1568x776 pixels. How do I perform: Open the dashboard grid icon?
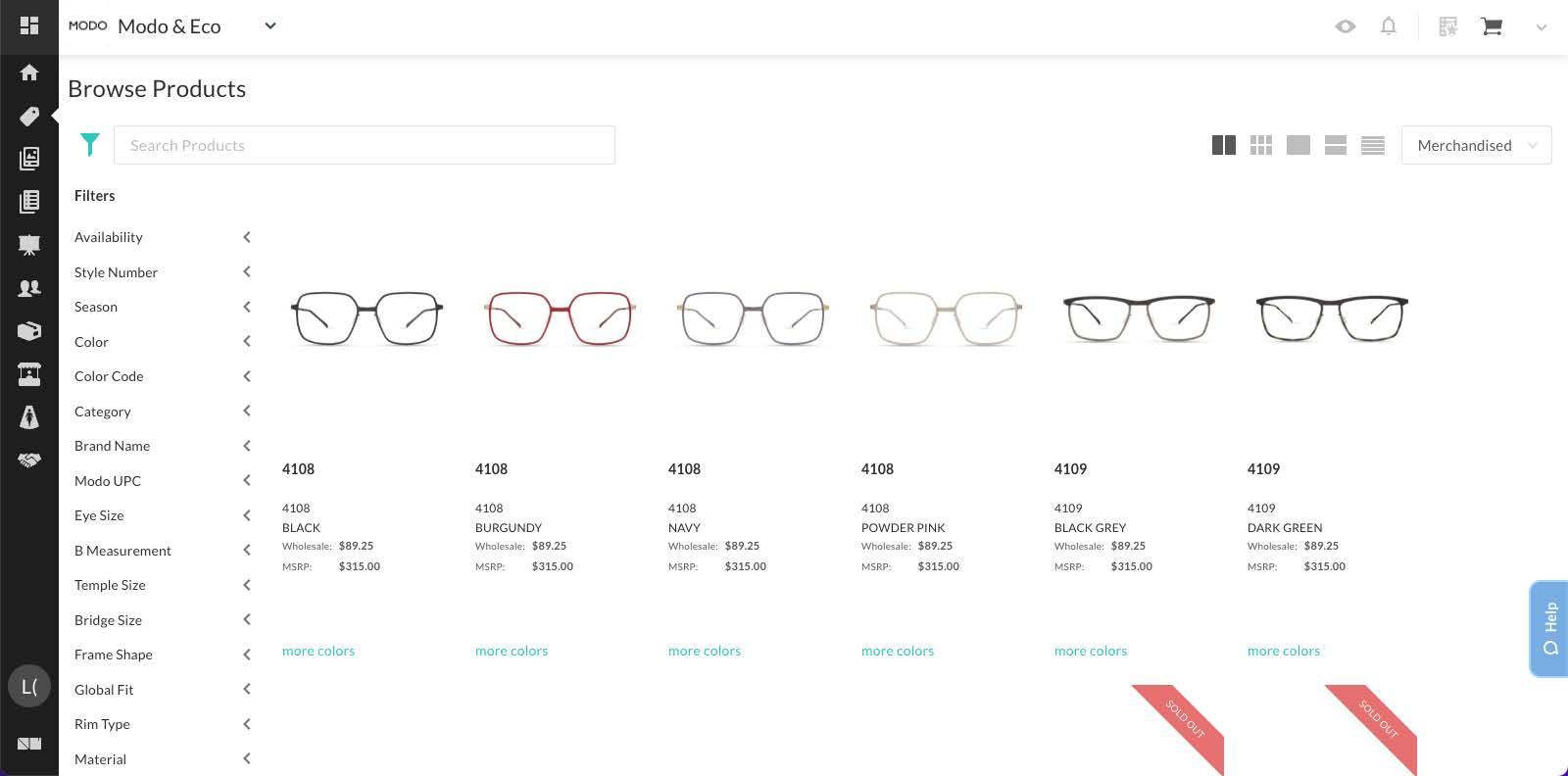tap(29, 25)
